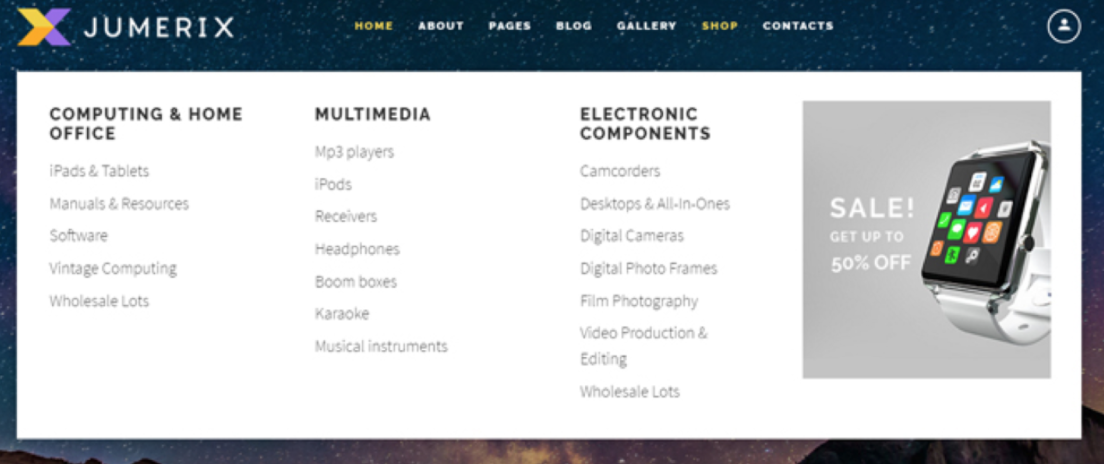Open the Gallery menu item
This screenshot has width=1104, height=464.
click(647, 26)
